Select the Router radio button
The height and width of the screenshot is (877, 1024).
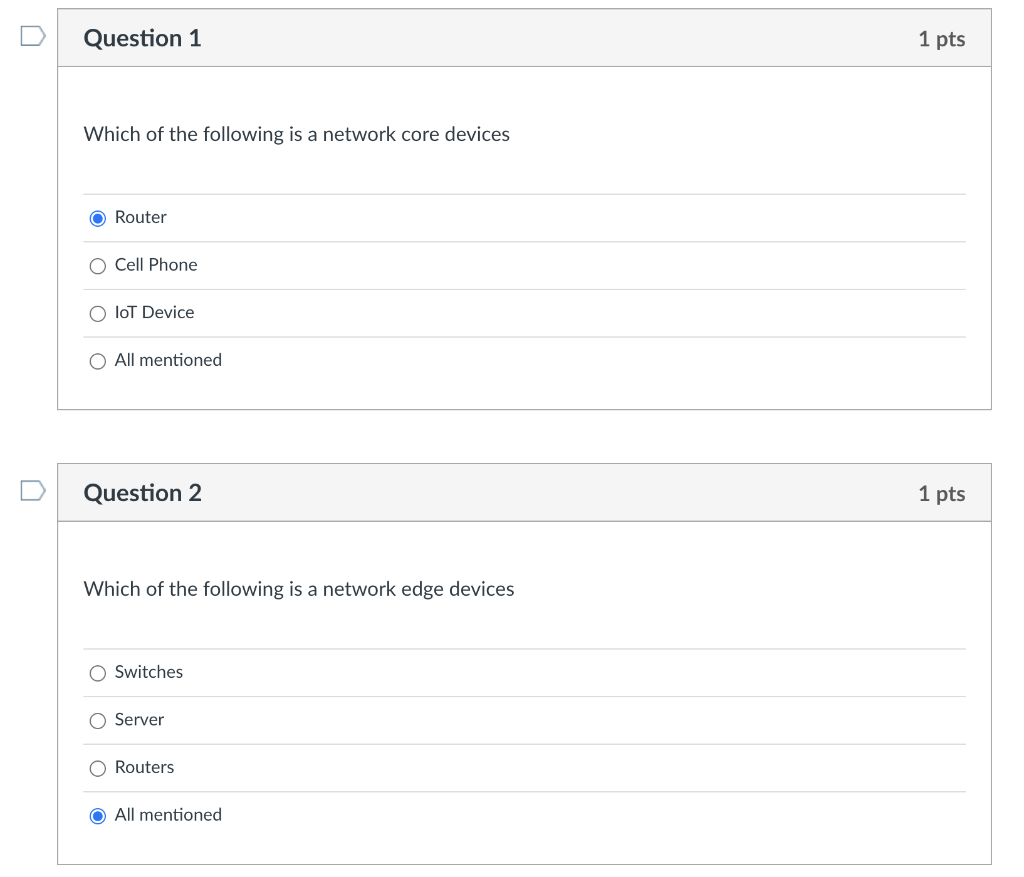click(98, 218)
